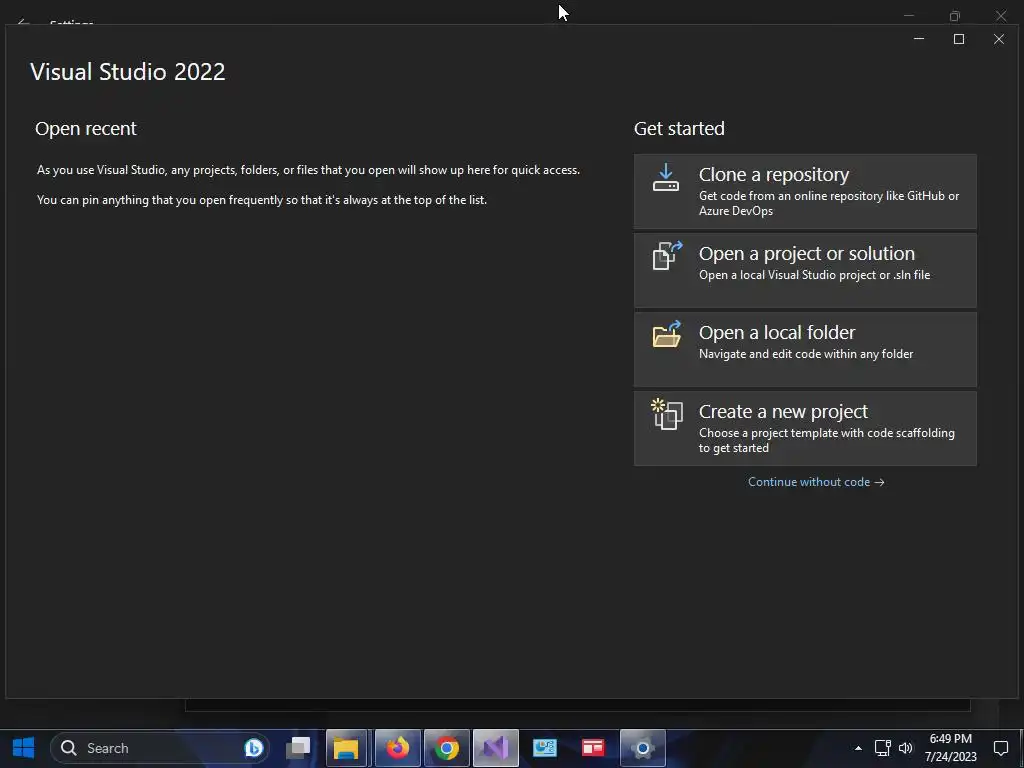Open the blue monitor app on the taskbar
The image size is (1024, 768).
pyautogui.click(x=545, y=748)
